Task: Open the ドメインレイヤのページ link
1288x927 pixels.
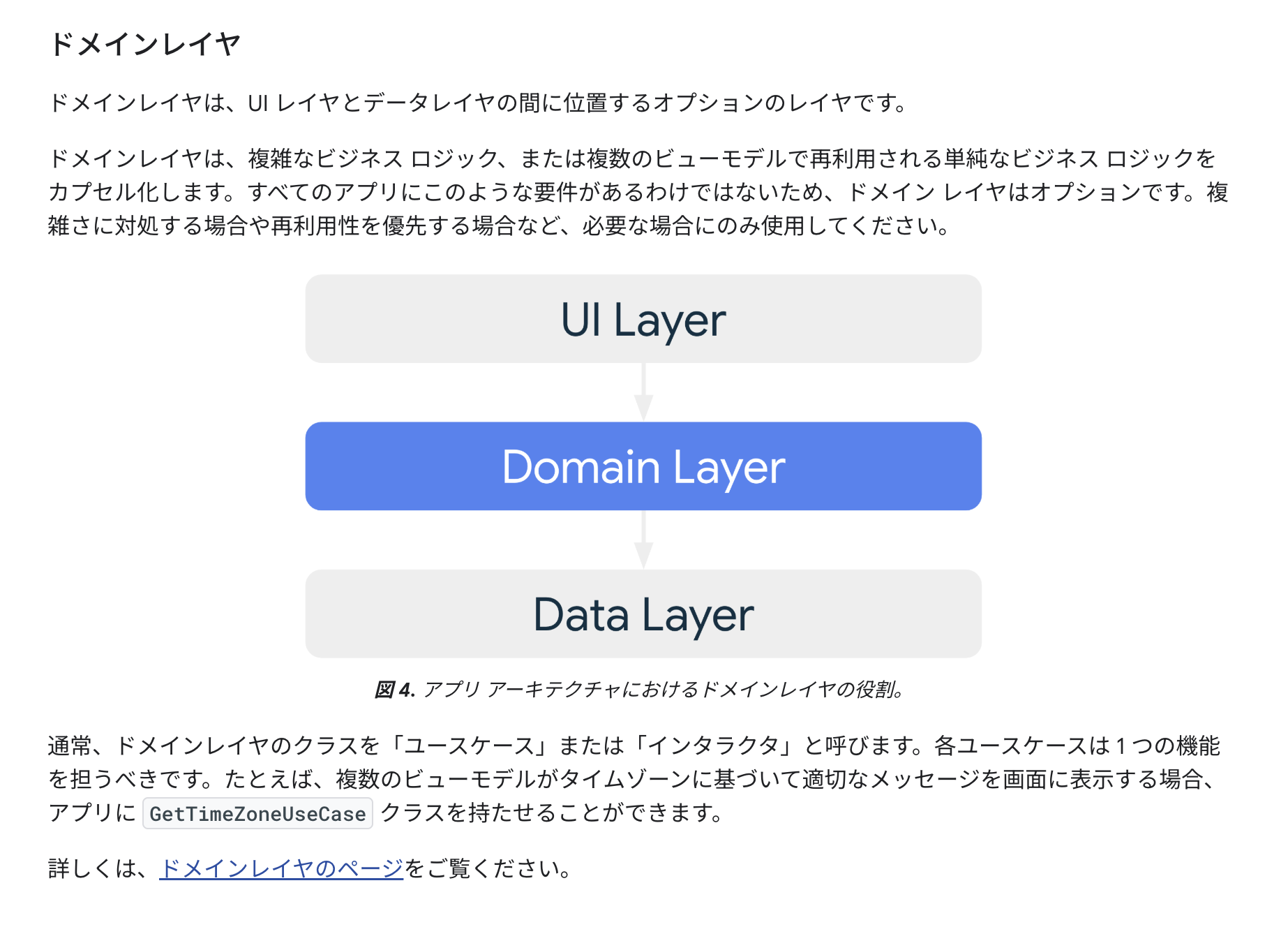Action: click(281, 868)
